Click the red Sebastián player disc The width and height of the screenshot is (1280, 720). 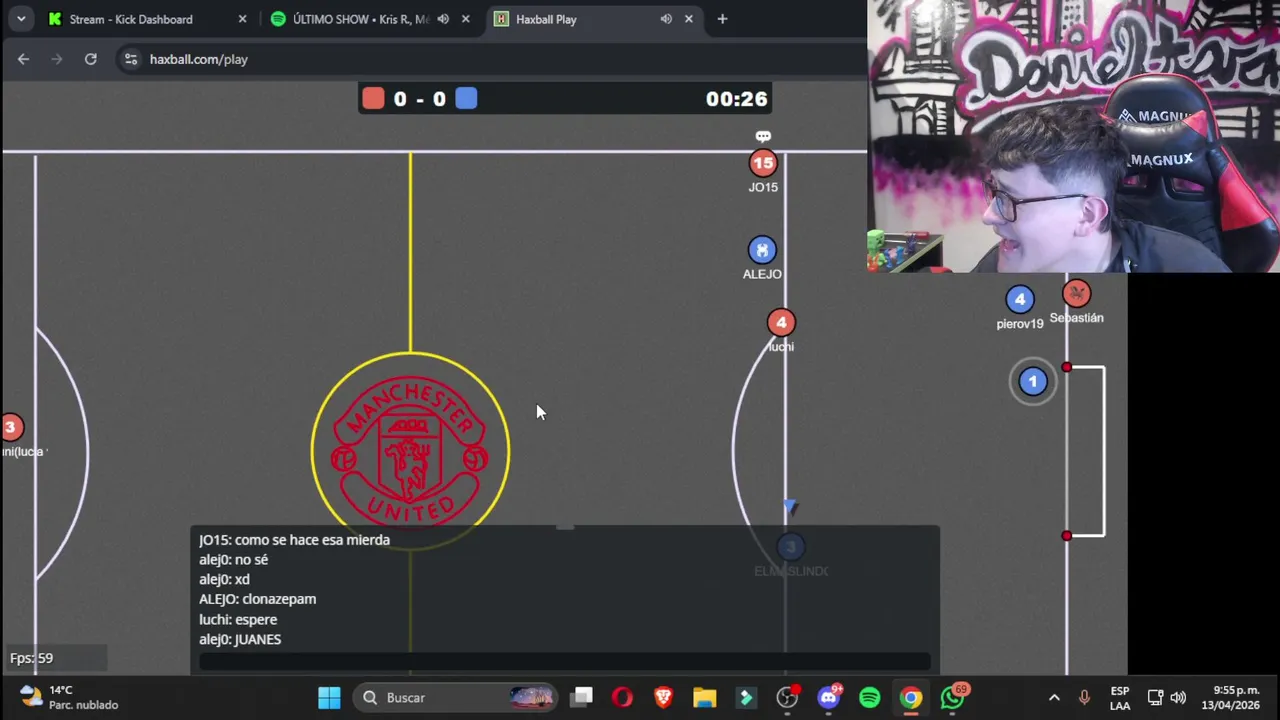(x=1076, y=293)
